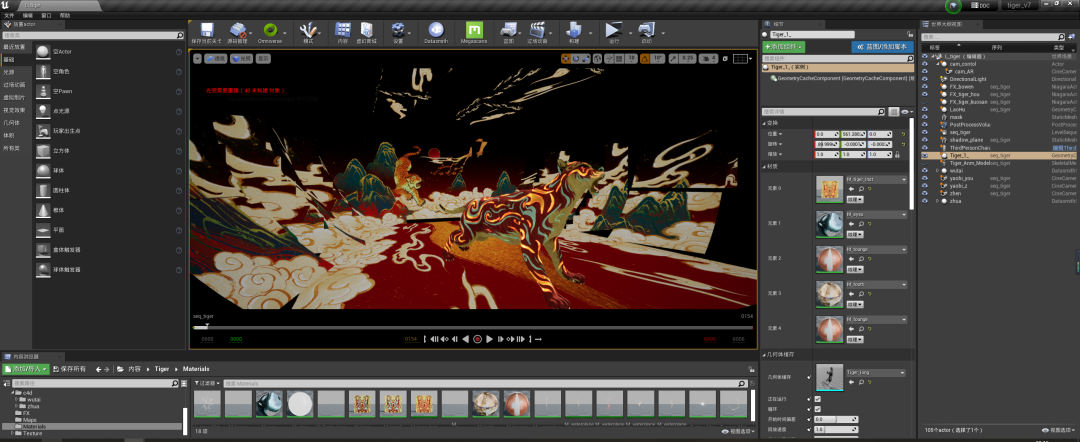
Task: Open the Tiger_tiang geometry cache dropdown
Action: [876, 372]
